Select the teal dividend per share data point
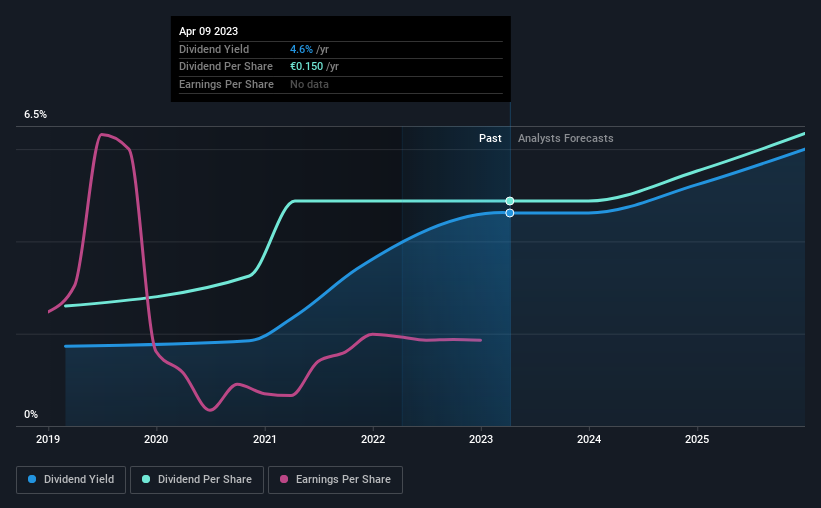 click(x=509, y=201)
